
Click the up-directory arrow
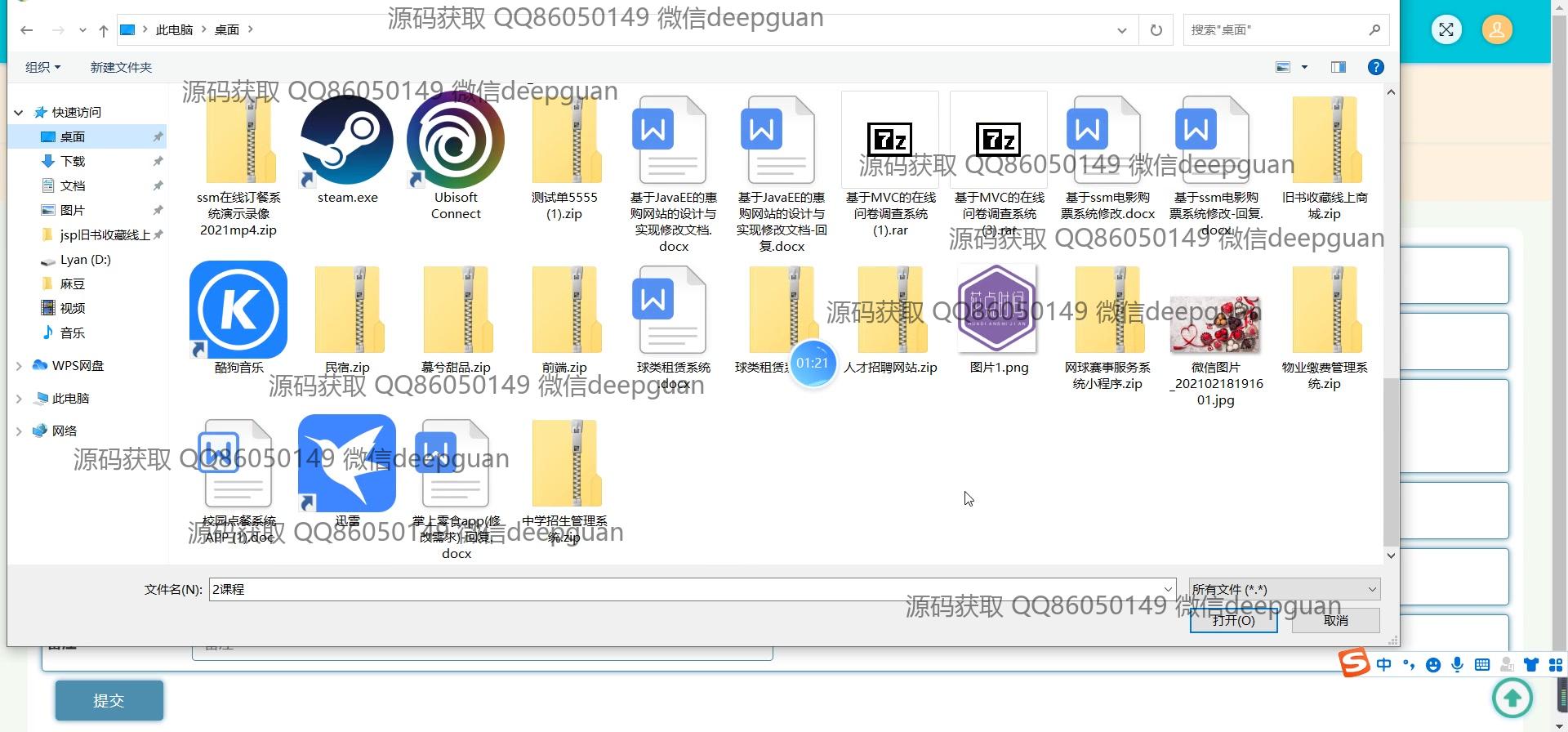103,30
